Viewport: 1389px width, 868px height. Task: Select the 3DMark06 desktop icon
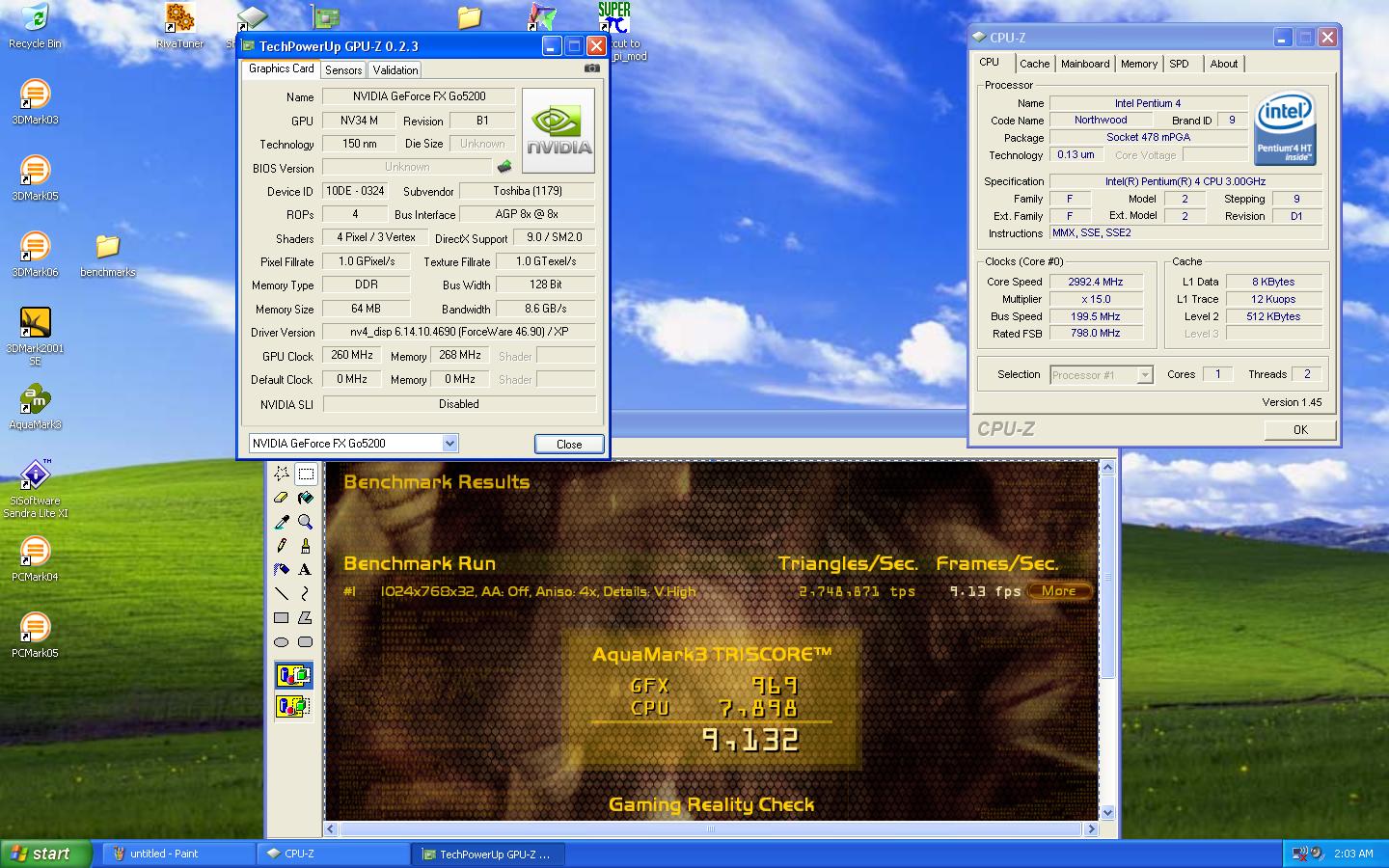click(35, 255)
